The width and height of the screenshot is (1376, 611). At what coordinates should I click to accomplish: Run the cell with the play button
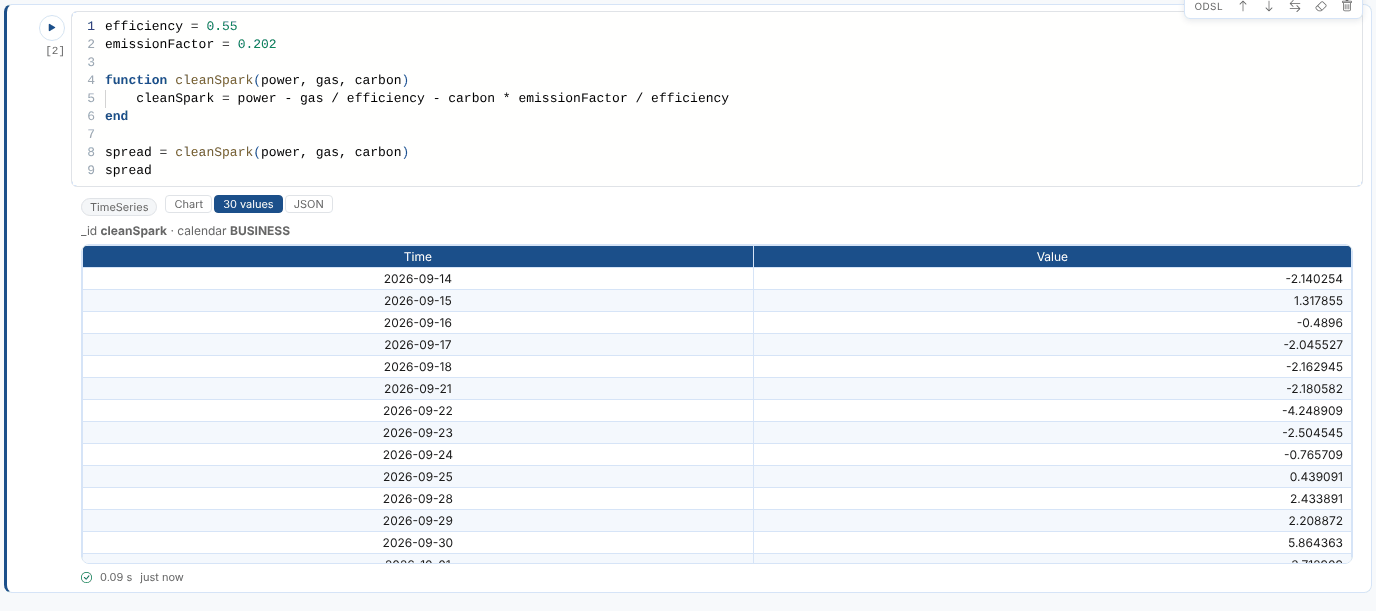(52, 27)
